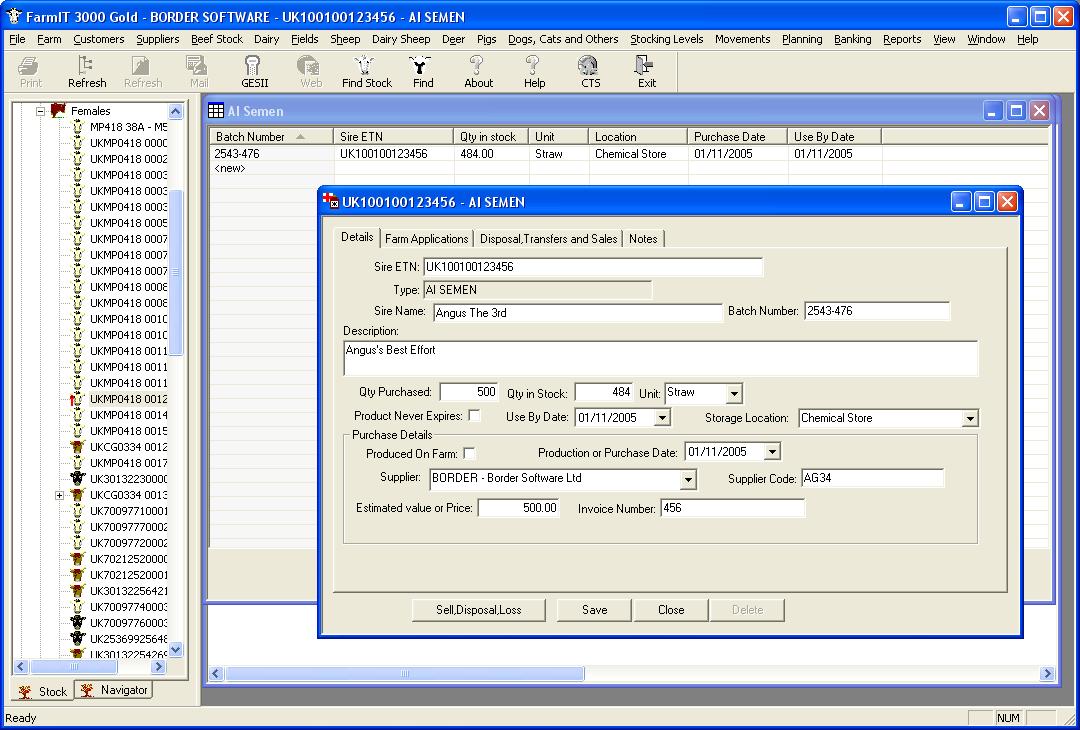Open the Supplier dropdown list
Viewport: 1080px width, 730px height.
point(687,479)
